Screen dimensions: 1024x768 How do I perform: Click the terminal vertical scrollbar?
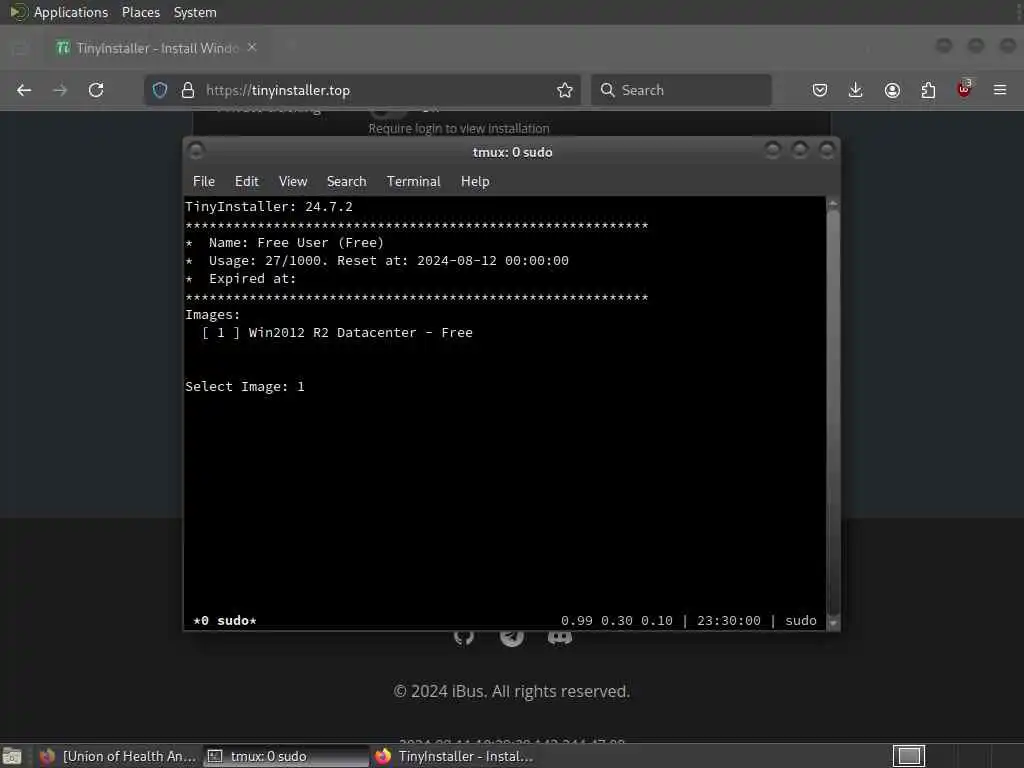833,413
